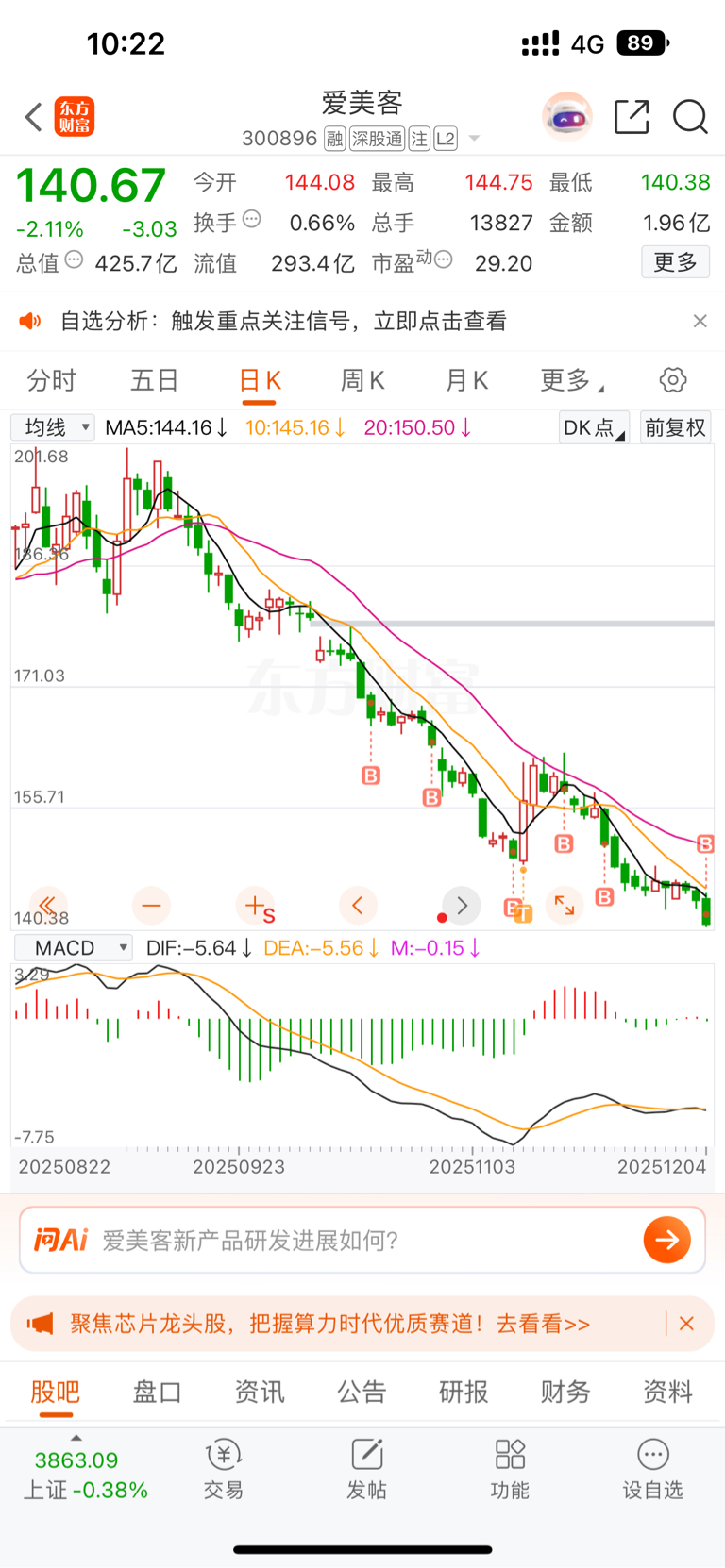Switch to the 财务 tab
The width and height of the screenshot is (725, 1568).
click(x=565, y=1392)
